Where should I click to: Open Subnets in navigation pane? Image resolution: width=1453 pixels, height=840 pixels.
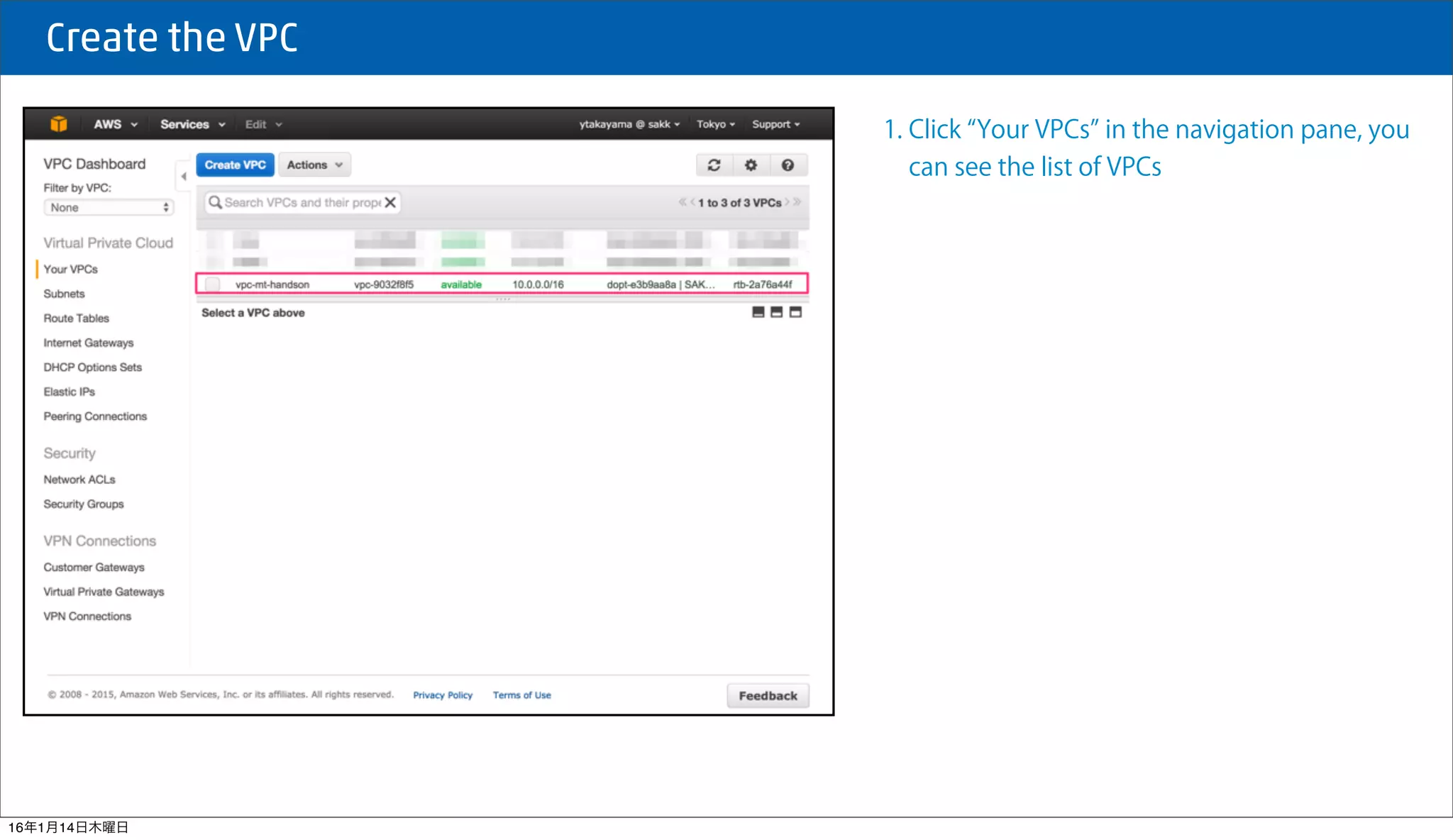click(64, 294)
